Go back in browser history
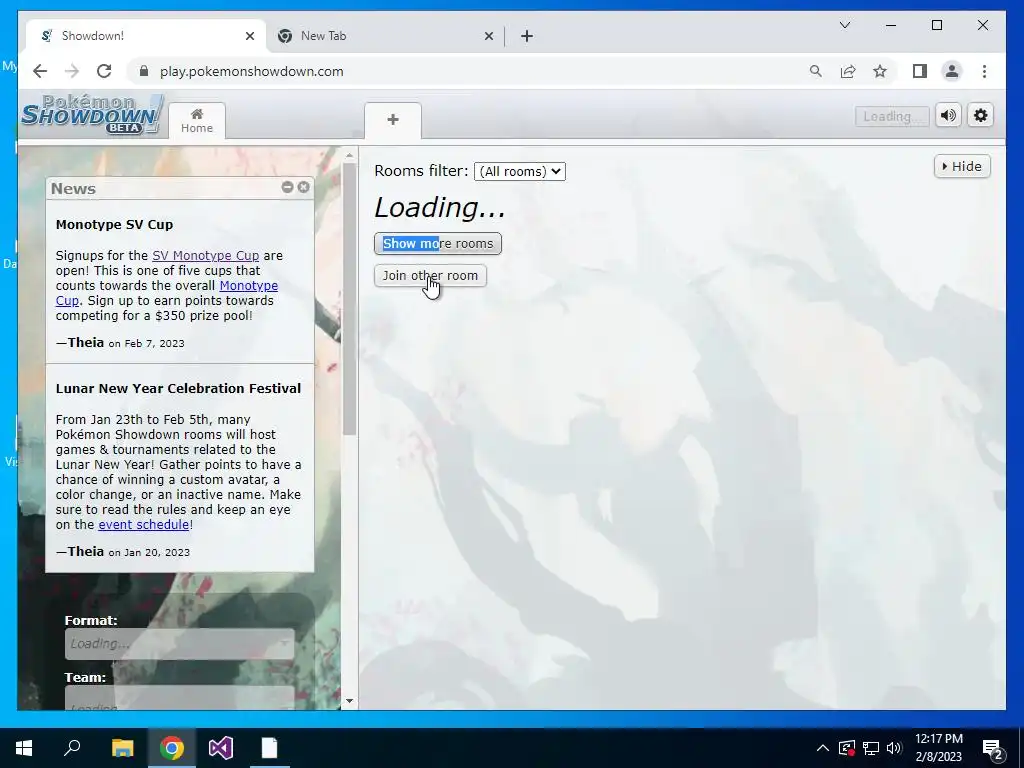 click(x=40, y=71)
